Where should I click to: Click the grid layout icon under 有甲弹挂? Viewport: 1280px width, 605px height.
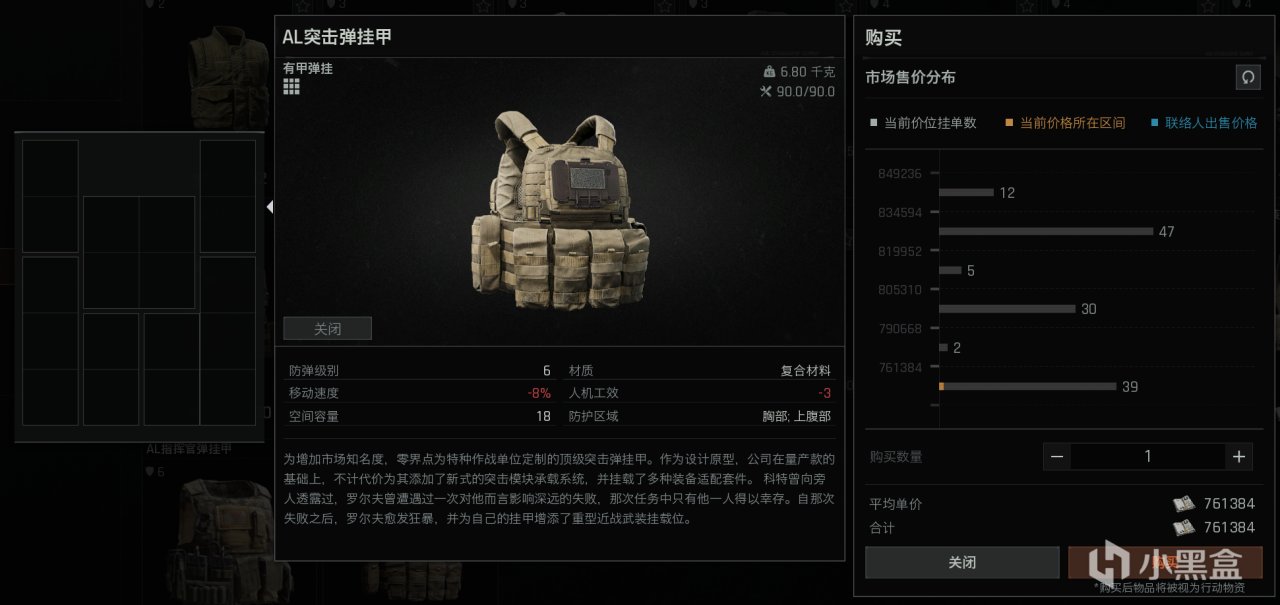(291, 87)
